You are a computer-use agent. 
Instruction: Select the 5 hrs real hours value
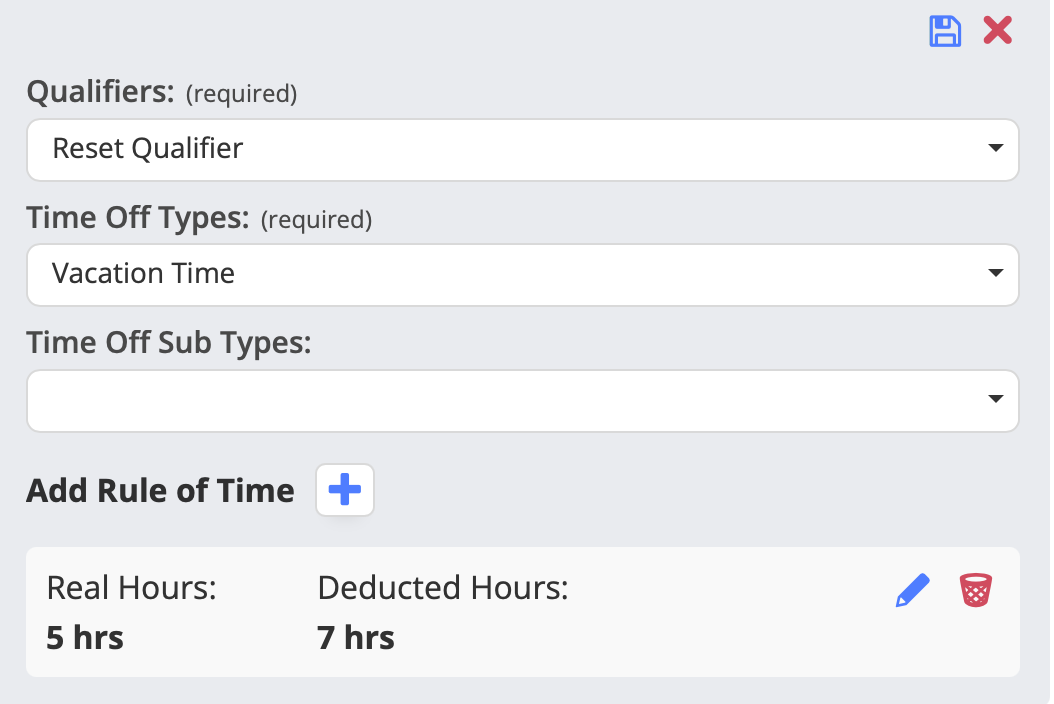click(85, 637)
